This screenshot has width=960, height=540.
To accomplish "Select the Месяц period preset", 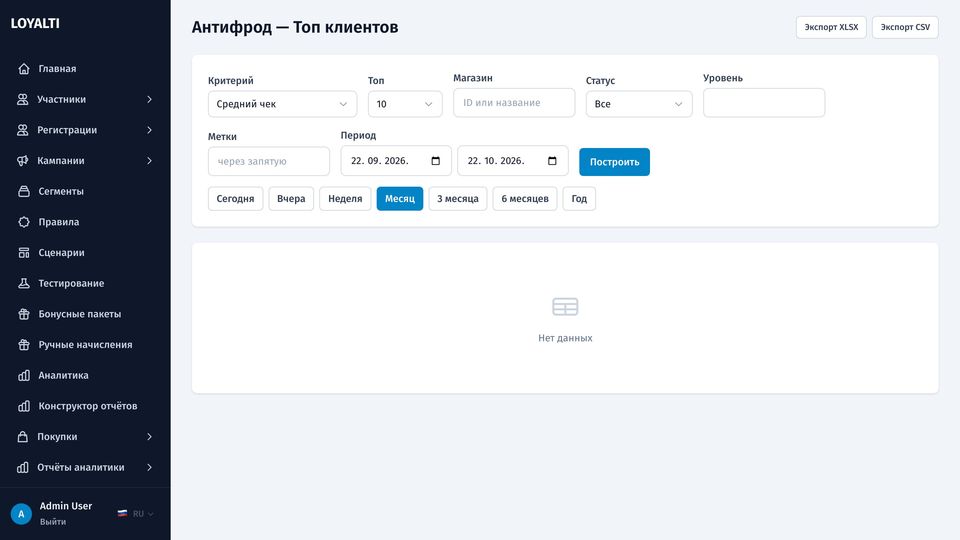I will click(399, 198).
